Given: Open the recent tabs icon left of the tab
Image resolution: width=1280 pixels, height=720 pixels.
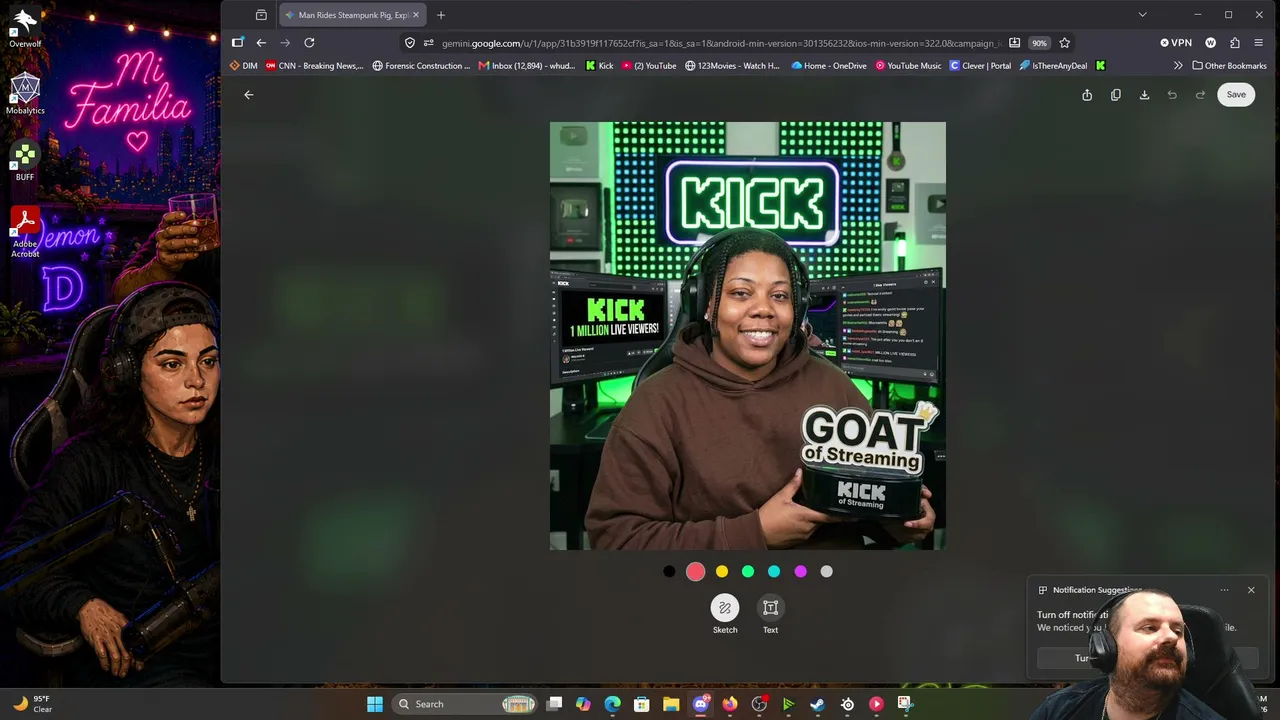Looking at the screenshot, I should [x=261, y=15].
